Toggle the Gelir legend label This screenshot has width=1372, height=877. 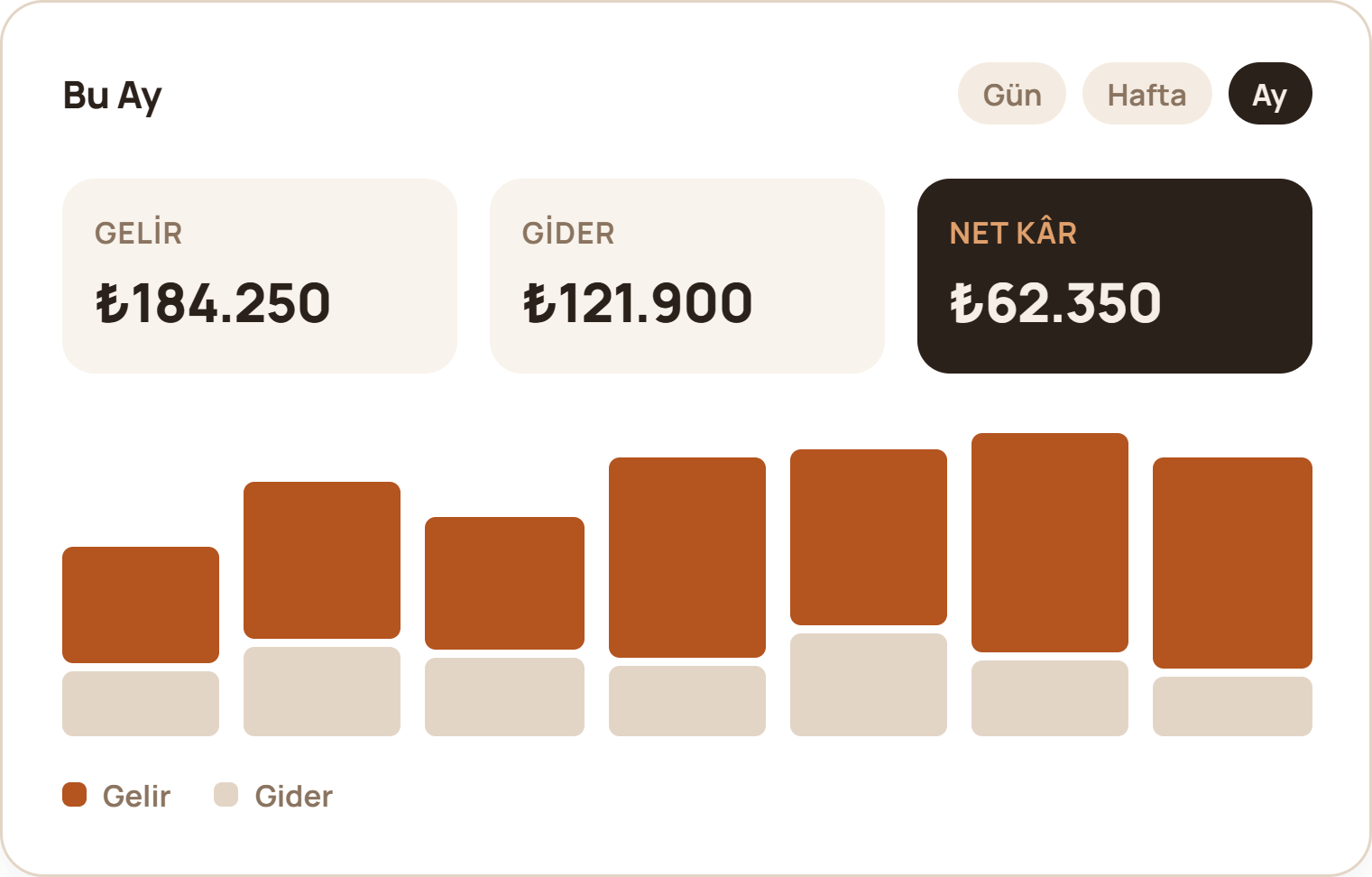136,796
